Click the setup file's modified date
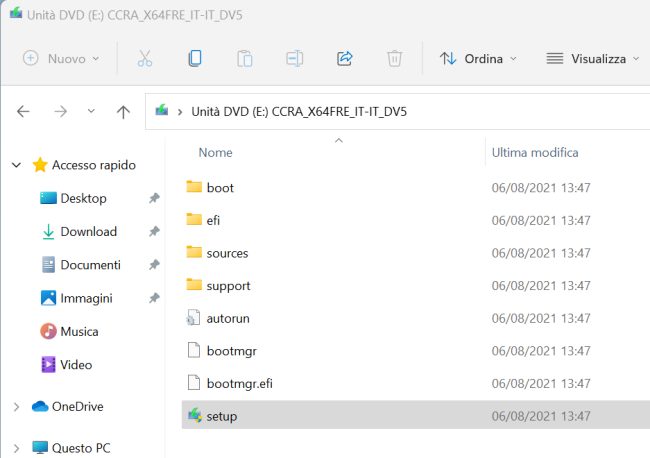650x458 pixels. point(541,416)
